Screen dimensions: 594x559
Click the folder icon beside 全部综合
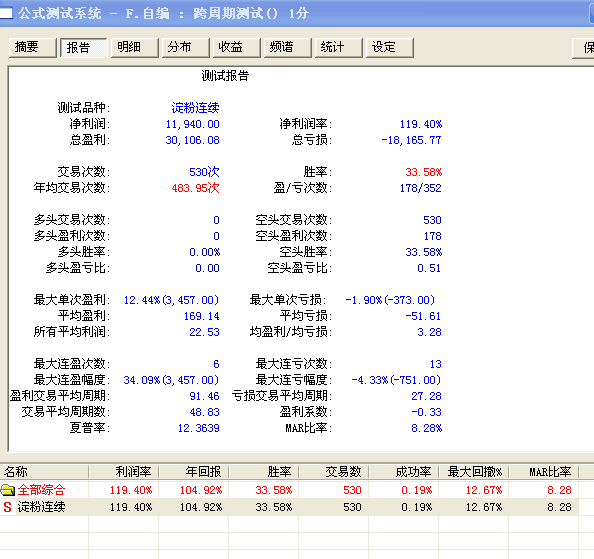pyautogui.click(x=8, y=490)
